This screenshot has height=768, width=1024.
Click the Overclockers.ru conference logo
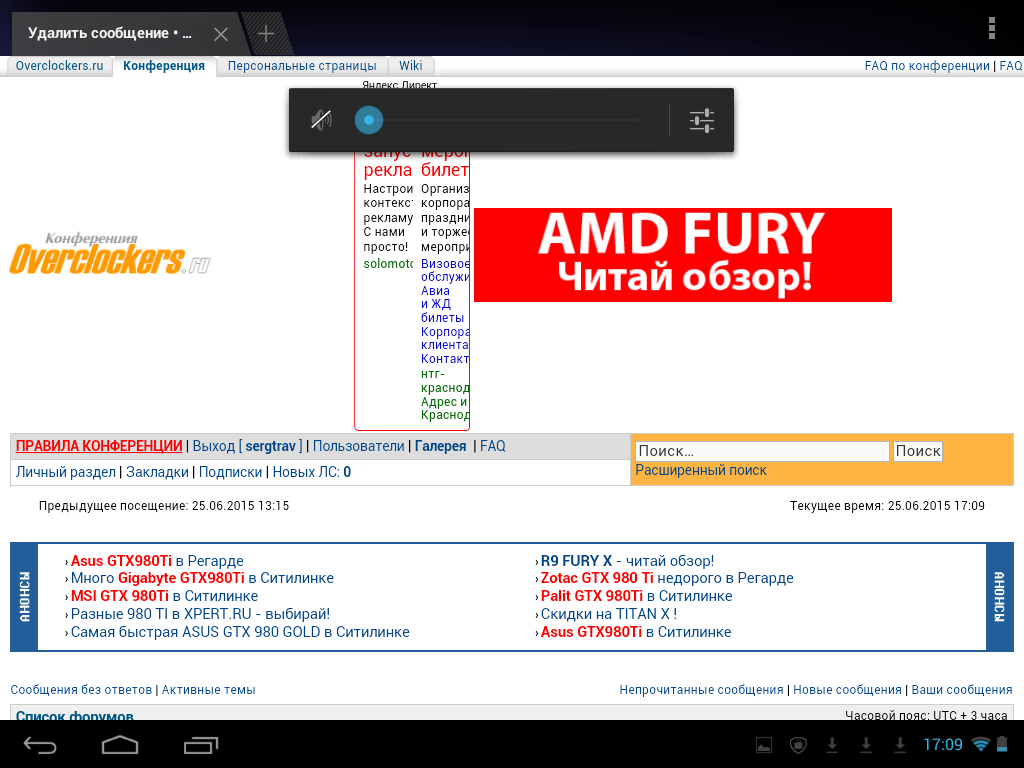(x=110, y=253)
